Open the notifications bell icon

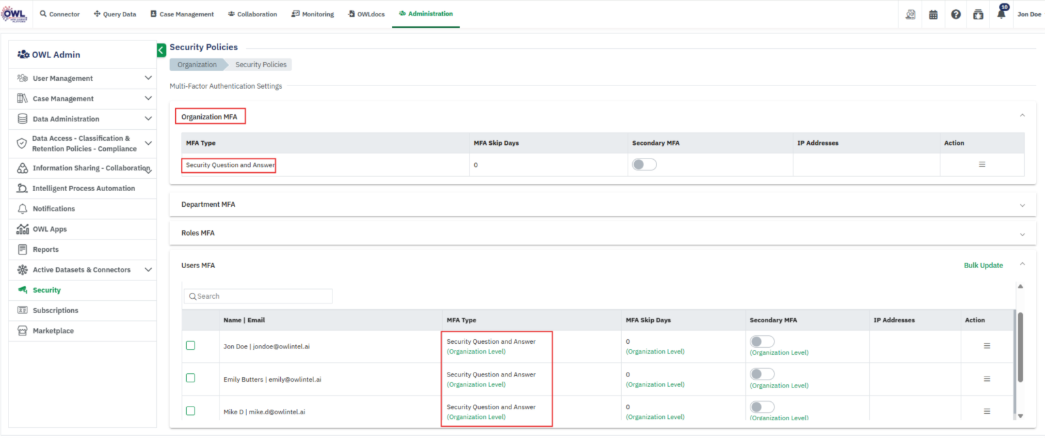(x=1001, y=15)
